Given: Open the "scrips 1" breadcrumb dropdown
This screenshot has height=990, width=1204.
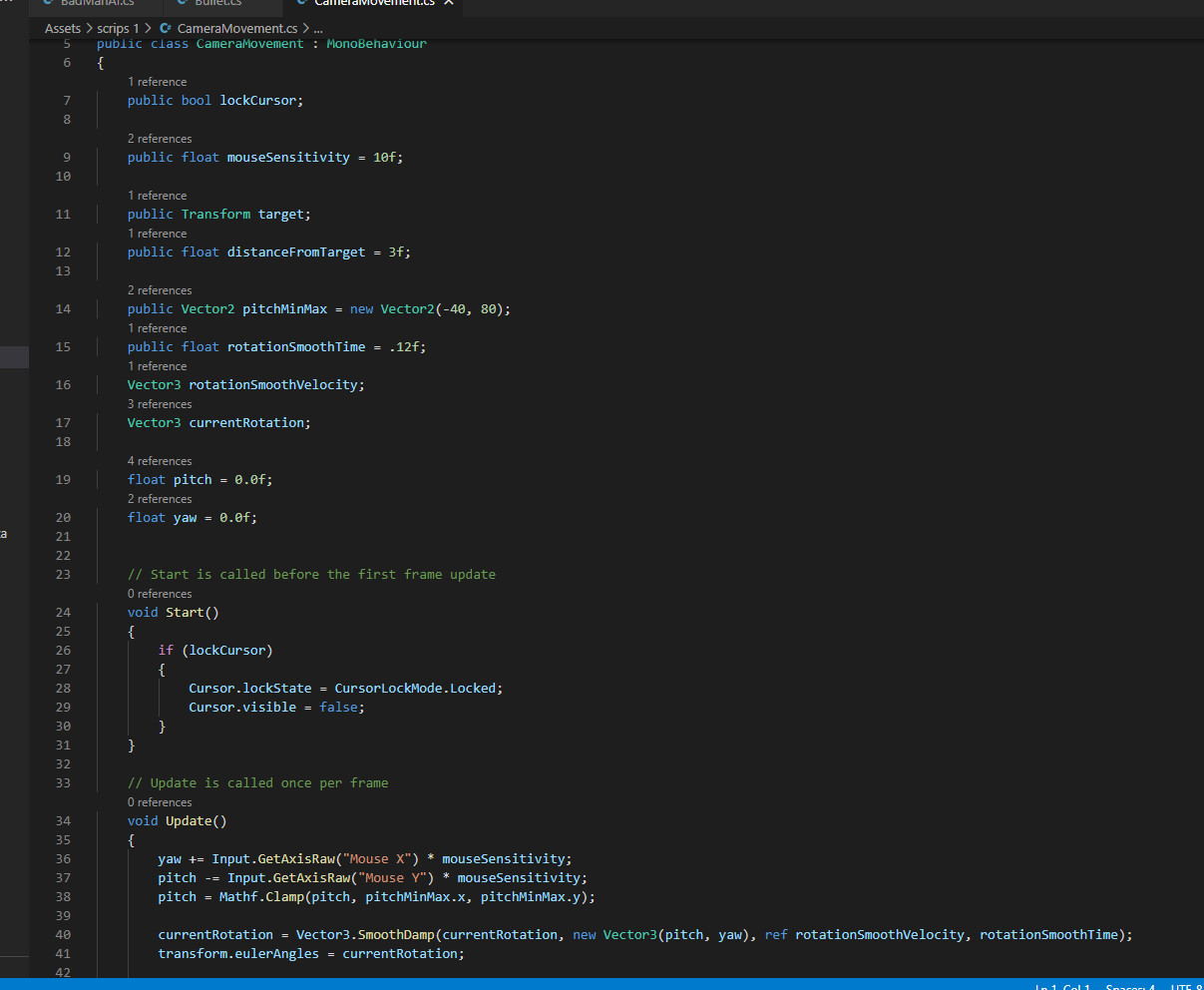Looking at the screenshot, I should point(118,28).
